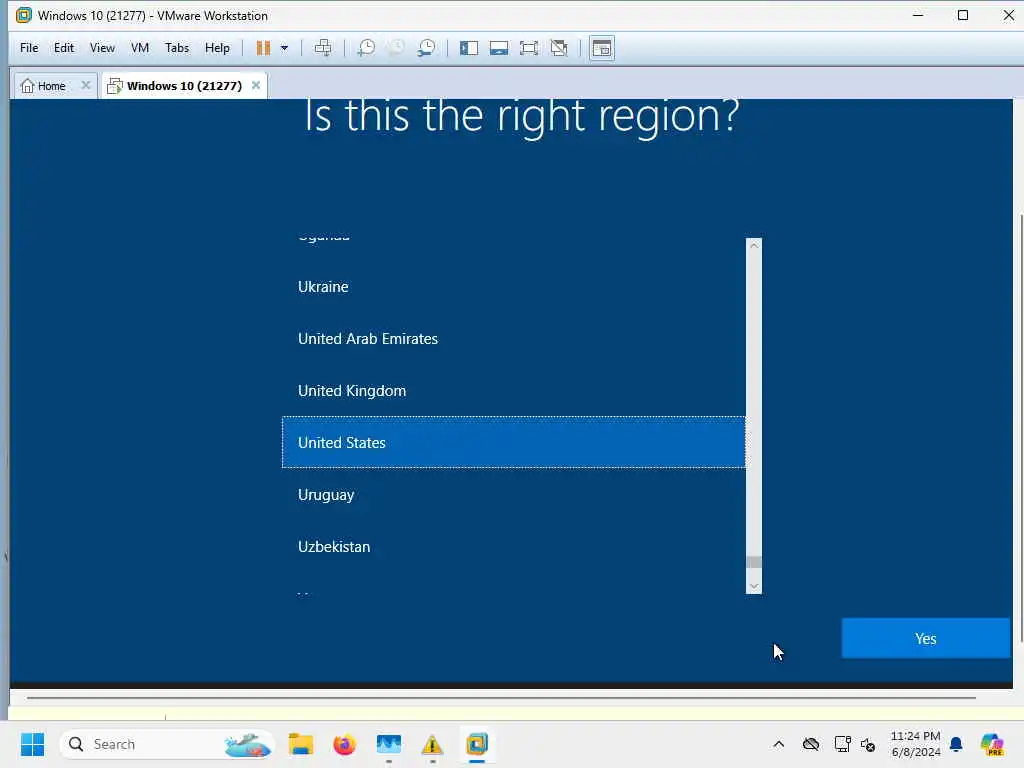Open Copilot preview icon
Screen dimensions: 1024x768
(991, 744)
